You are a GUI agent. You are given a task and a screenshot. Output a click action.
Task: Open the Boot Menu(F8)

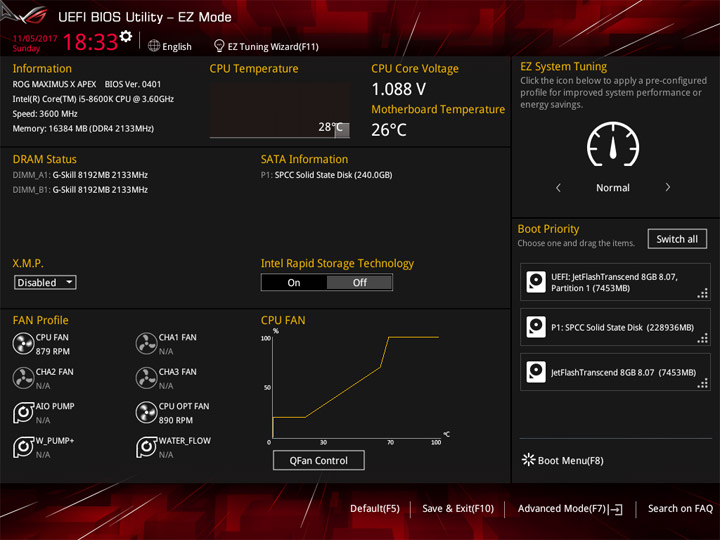pos(563,460)
